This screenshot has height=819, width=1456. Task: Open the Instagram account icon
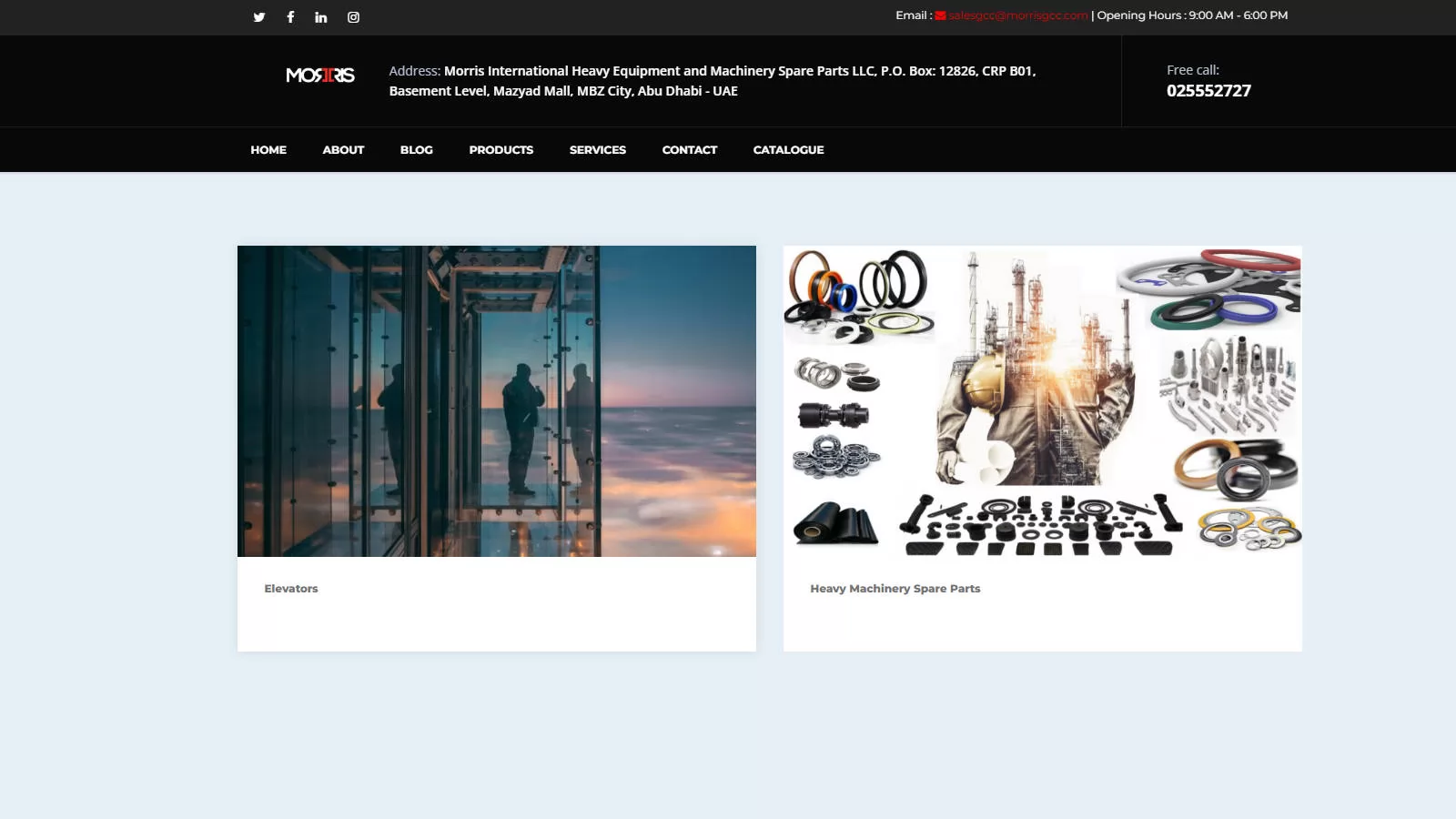(353, 16)
